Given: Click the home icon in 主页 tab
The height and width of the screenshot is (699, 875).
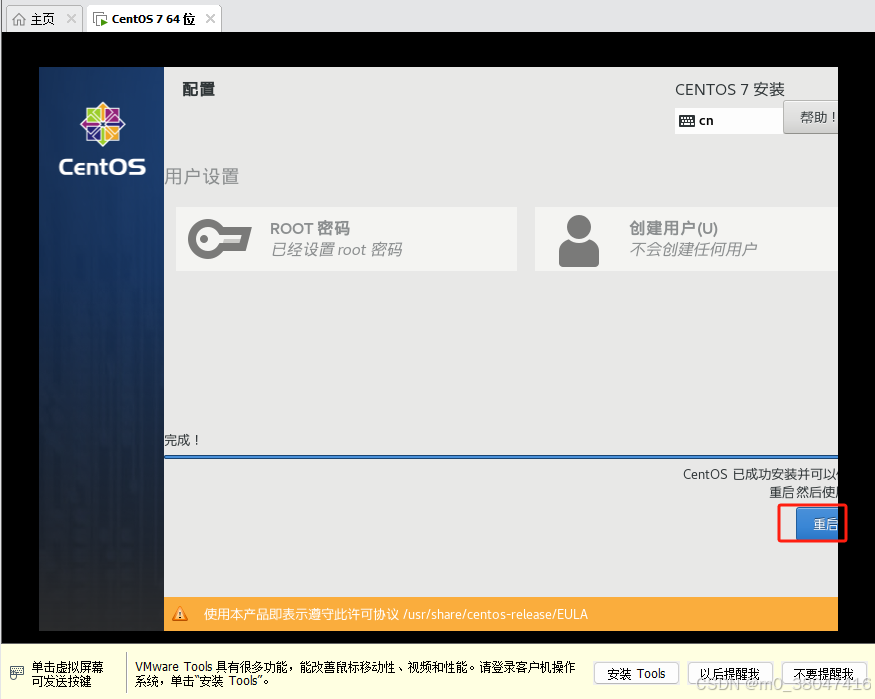Looking at the screenshot, I should (19, 20).
